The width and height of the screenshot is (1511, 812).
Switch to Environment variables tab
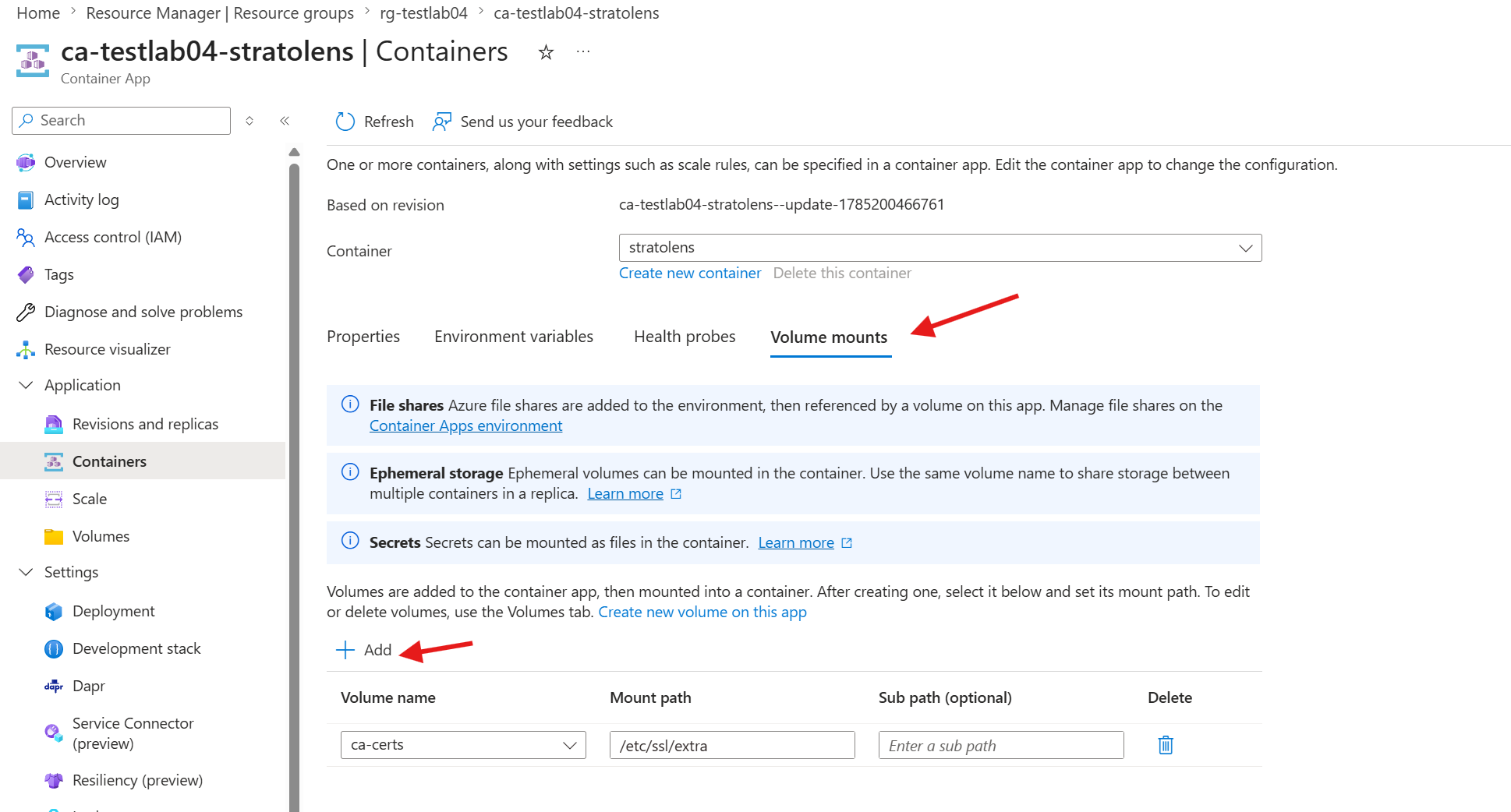point(514,337)
